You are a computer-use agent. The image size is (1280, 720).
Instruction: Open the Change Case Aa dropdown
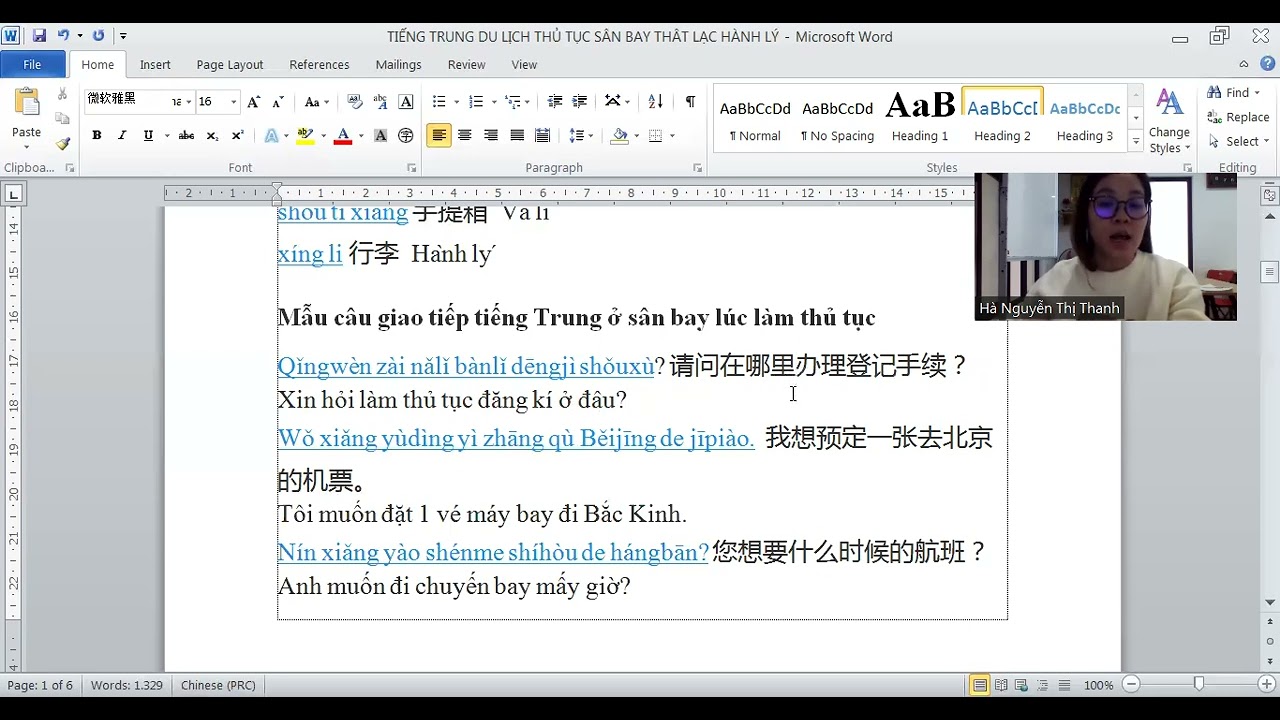click(x=317, y=102)
